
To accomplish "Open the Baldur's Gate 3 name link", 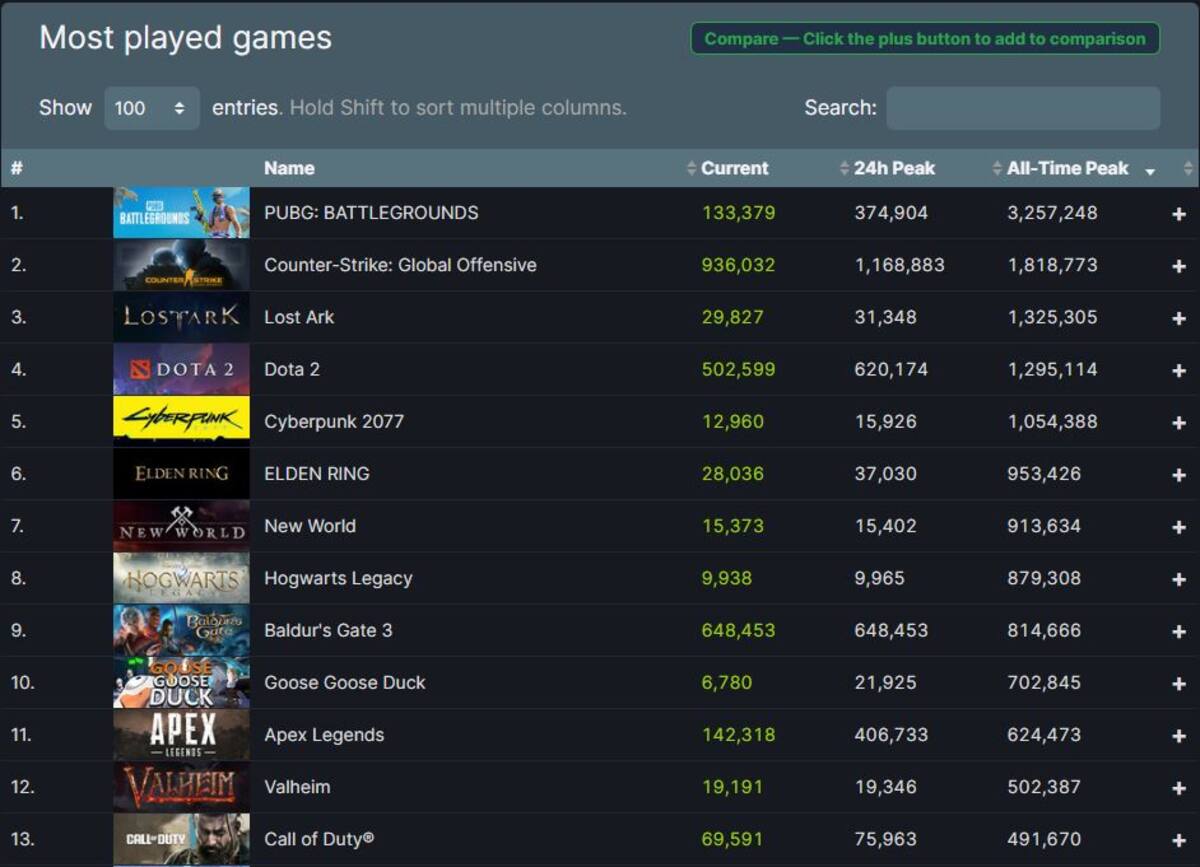I will coord(328,631).
